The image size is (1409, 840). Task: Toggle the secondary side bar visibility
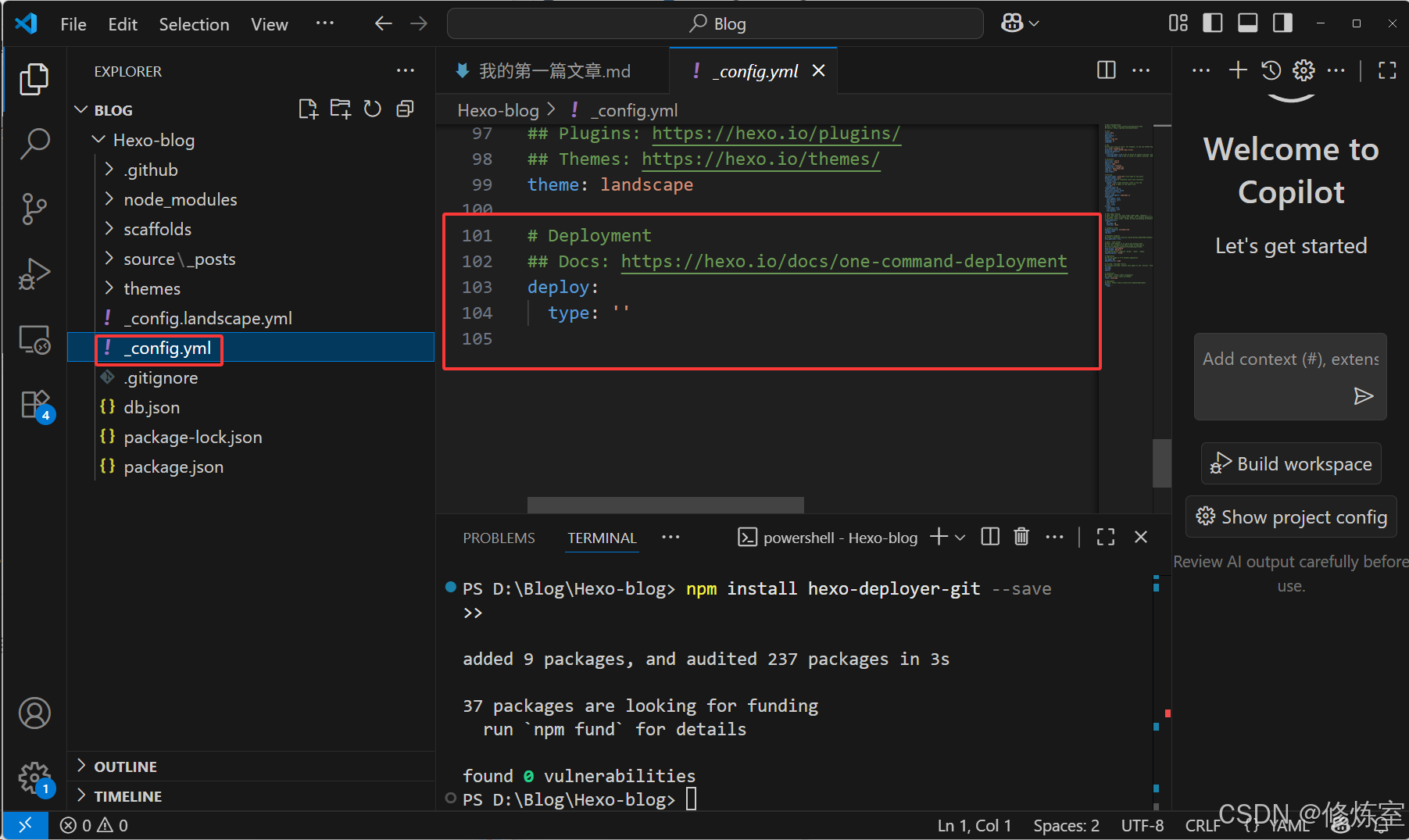[1282, 23]
